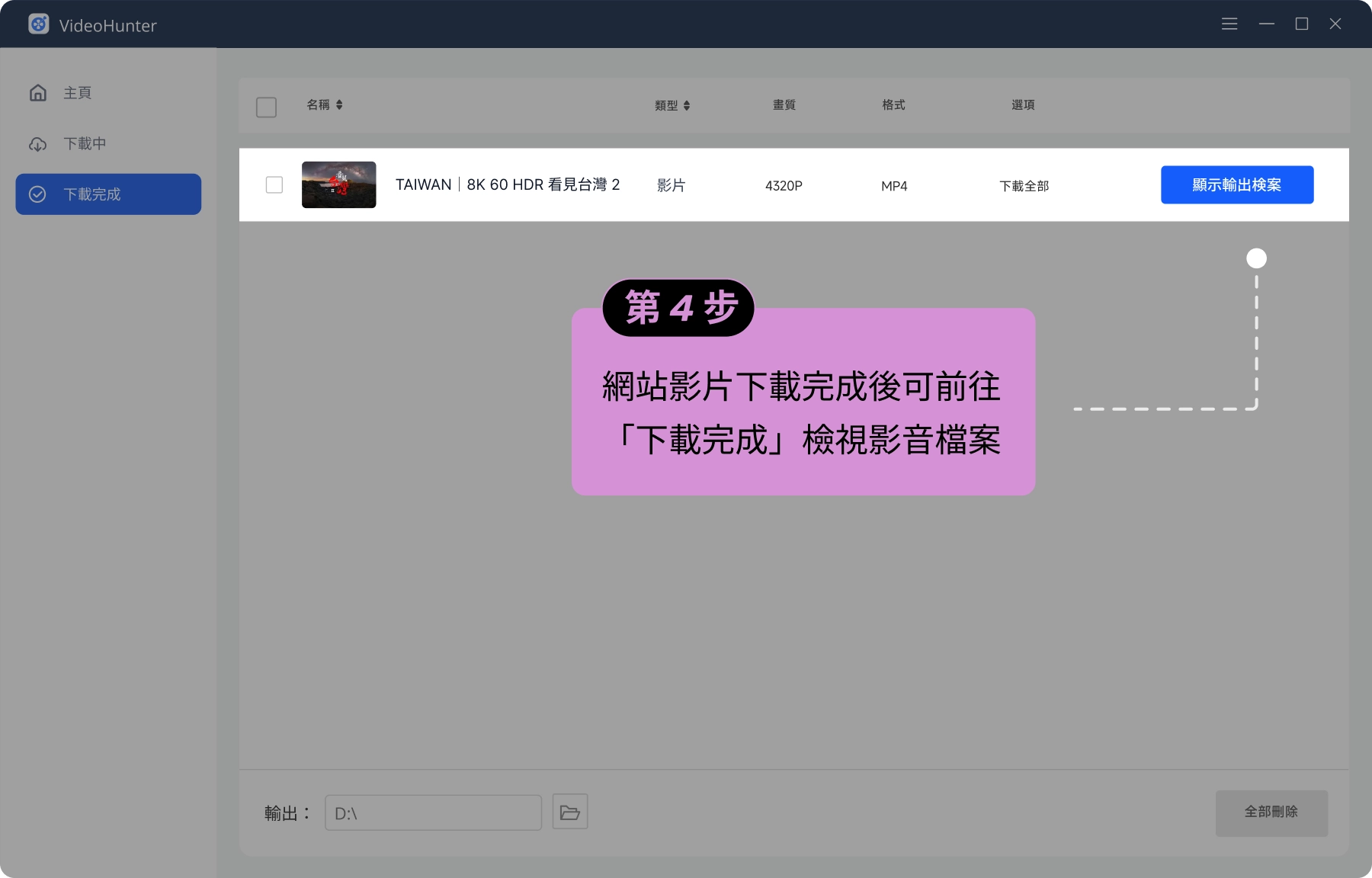Maximize the VideoHunter window
Image resolution: width=1372 pixels, height=878 pixels.
click(1302, 24)
